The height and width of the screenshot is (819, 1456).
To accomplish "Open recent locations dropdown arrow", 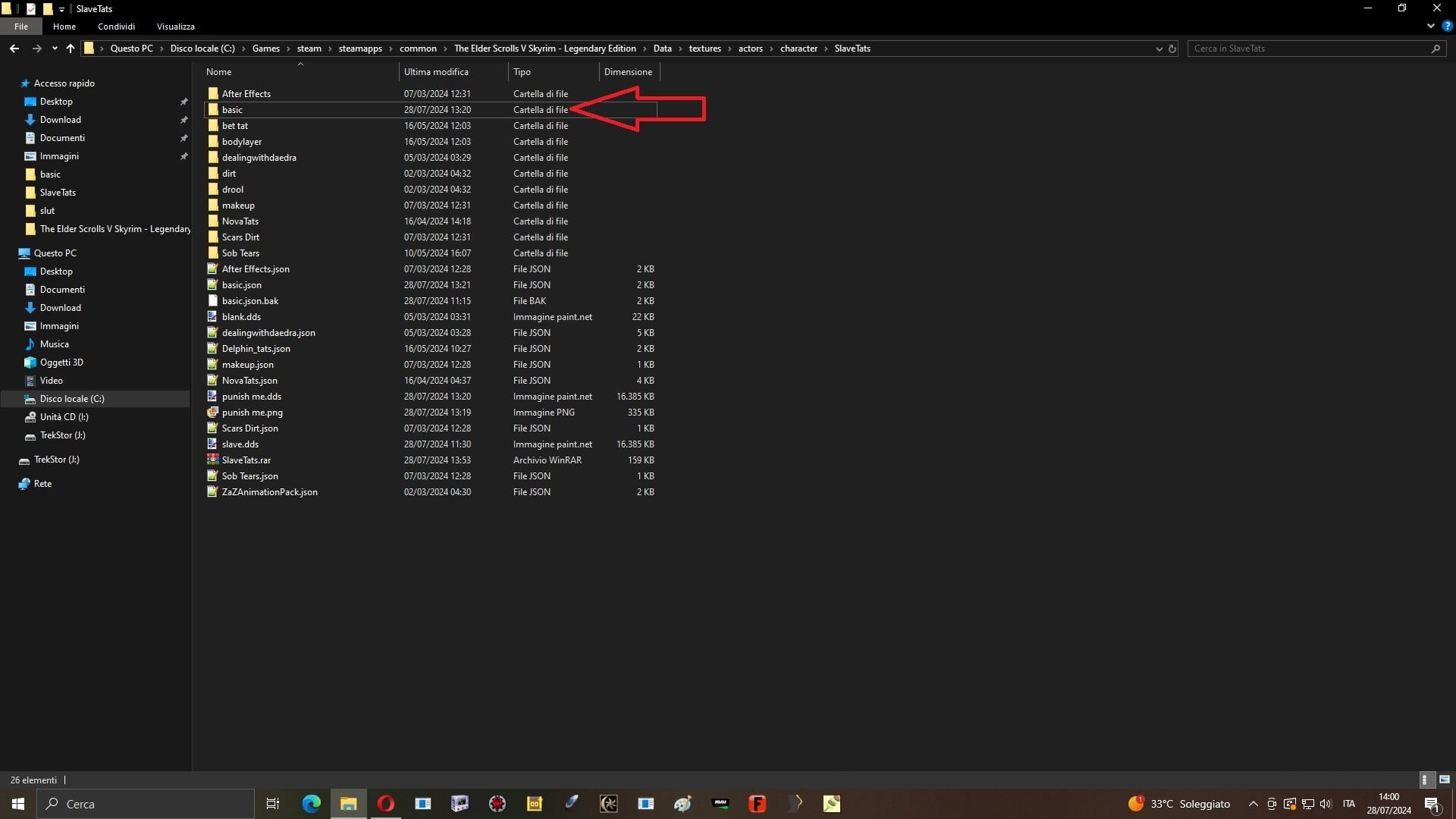I will click(55, 49).
